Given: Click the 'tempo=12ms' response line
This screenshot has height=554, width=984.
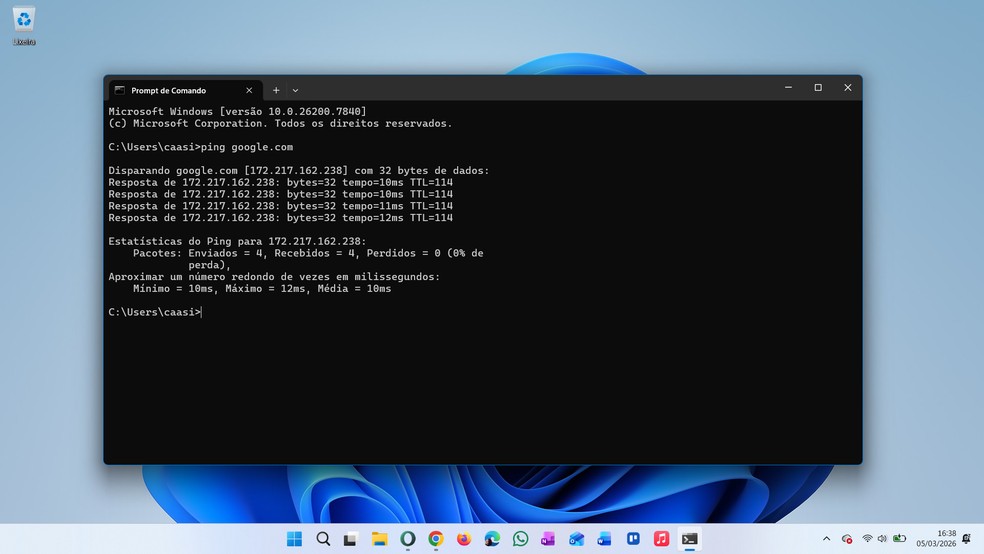Looking at the screenshot, I should click(x=281, y=218).
